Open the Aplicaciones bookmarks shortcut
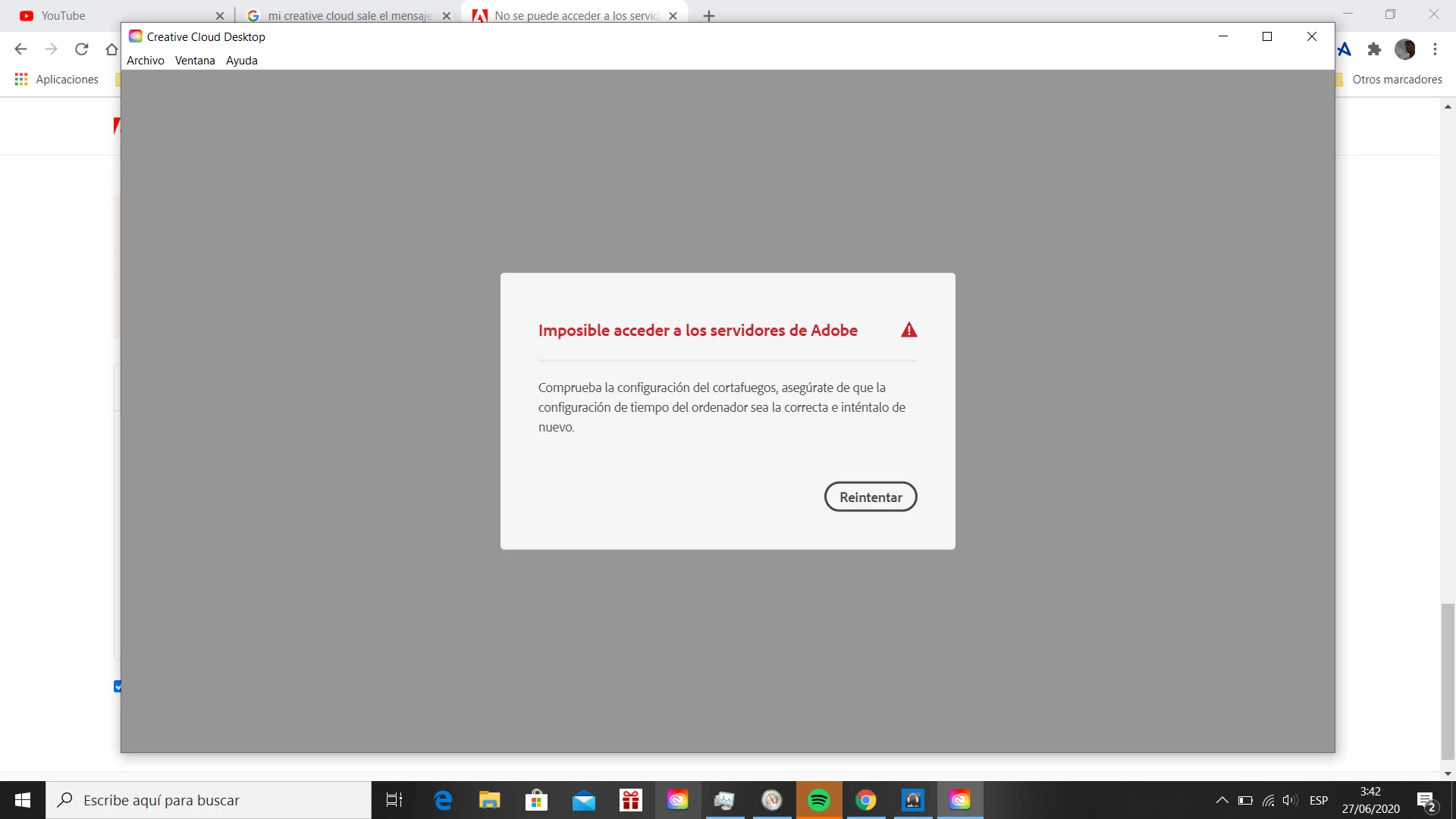The width and height of the screenshot is (1456, 819). [x=56, y=80]
